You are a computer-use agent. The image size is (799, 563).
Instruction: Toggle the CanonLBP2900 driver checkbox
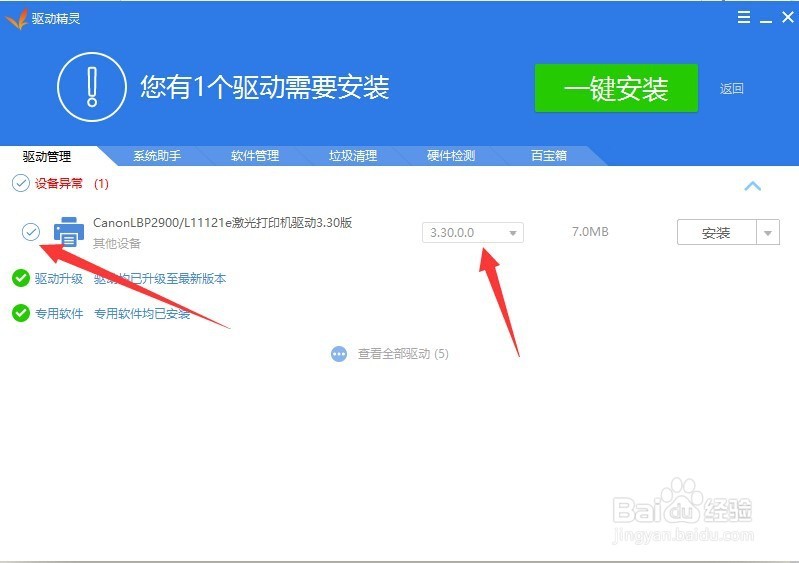31,232
